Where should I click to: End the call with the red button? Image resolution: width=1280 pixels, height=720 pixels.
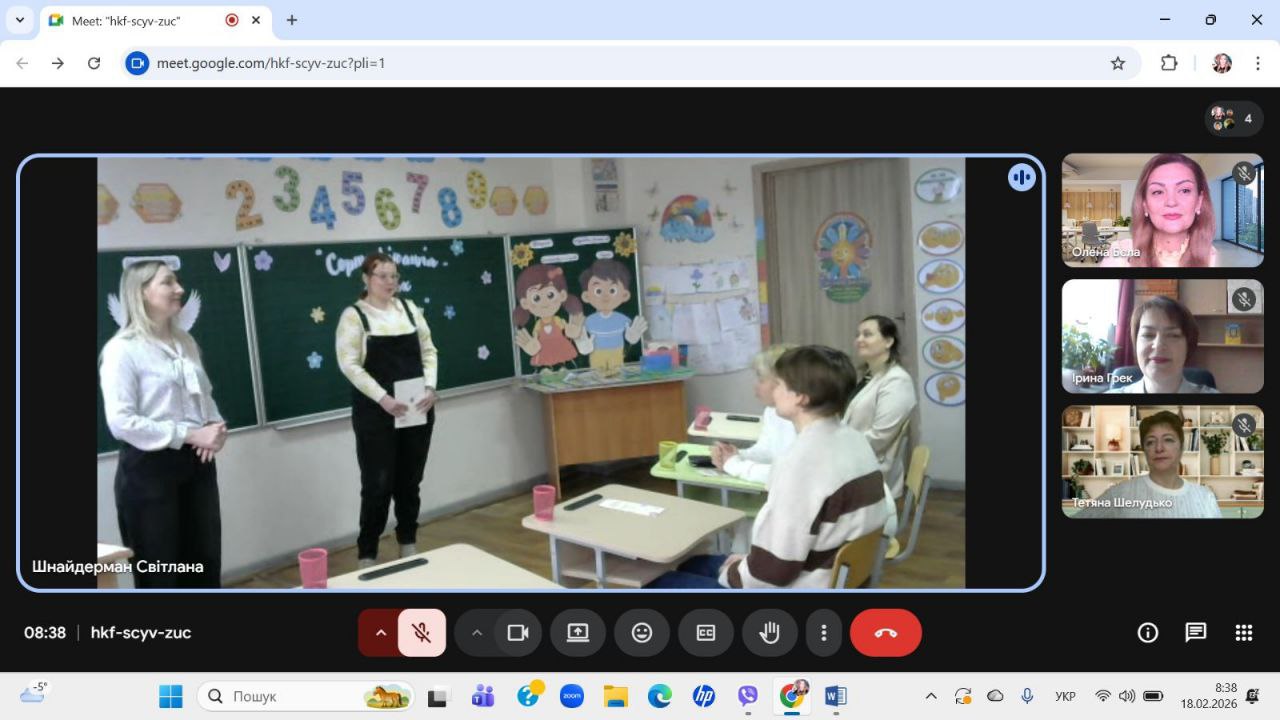pyautogui.click(x=885, y=632)
